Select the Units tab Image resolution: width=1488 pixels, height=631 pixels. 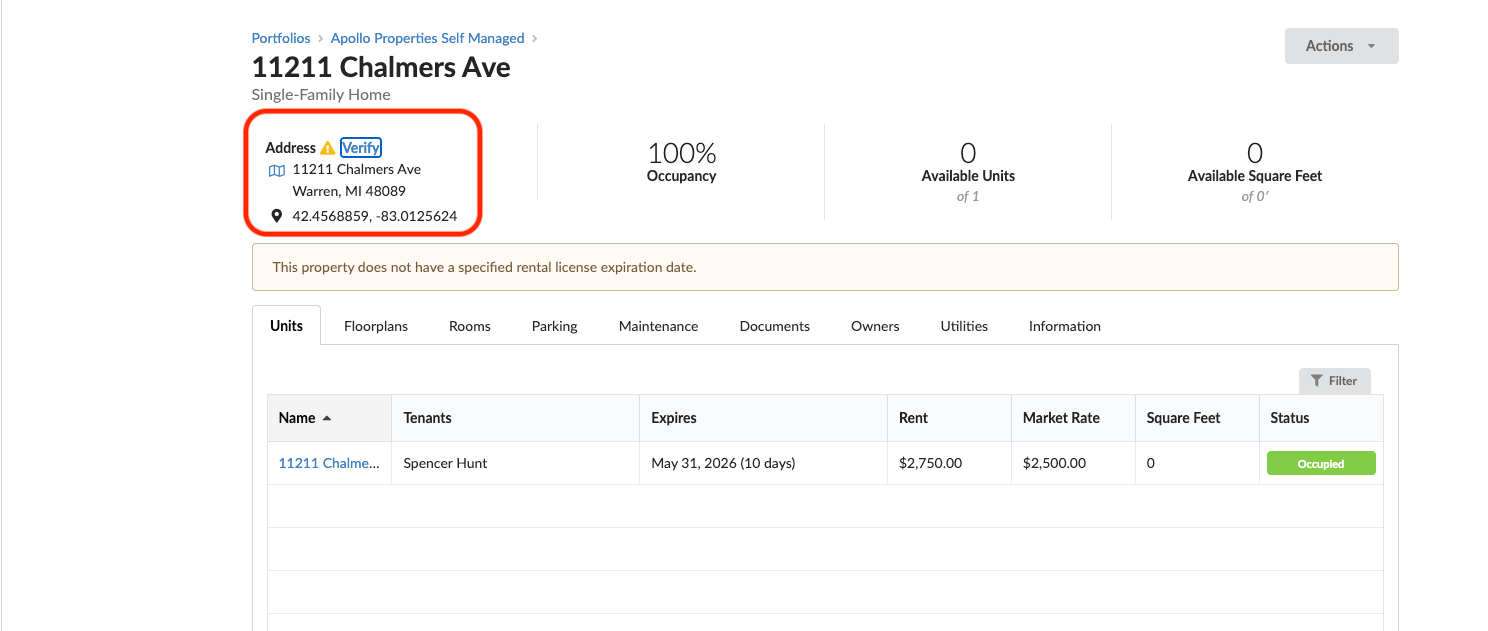[286, 326]
